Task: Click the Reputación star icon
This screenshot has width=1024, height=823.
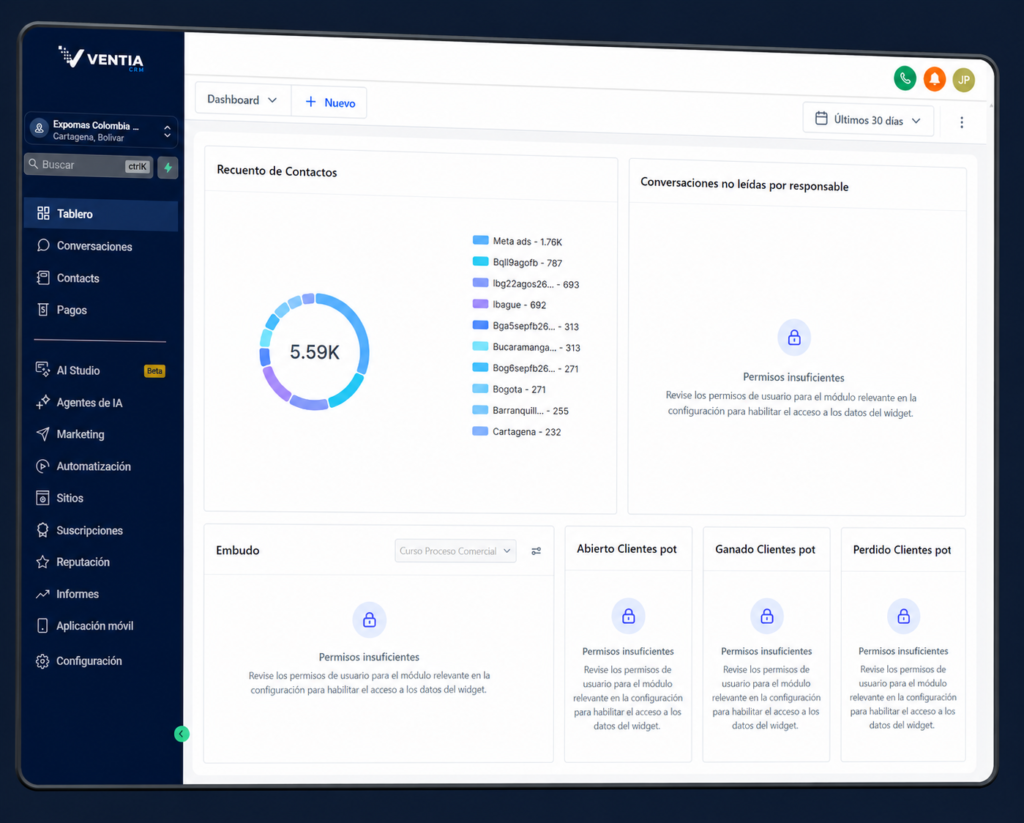Action: click(42, 562)
